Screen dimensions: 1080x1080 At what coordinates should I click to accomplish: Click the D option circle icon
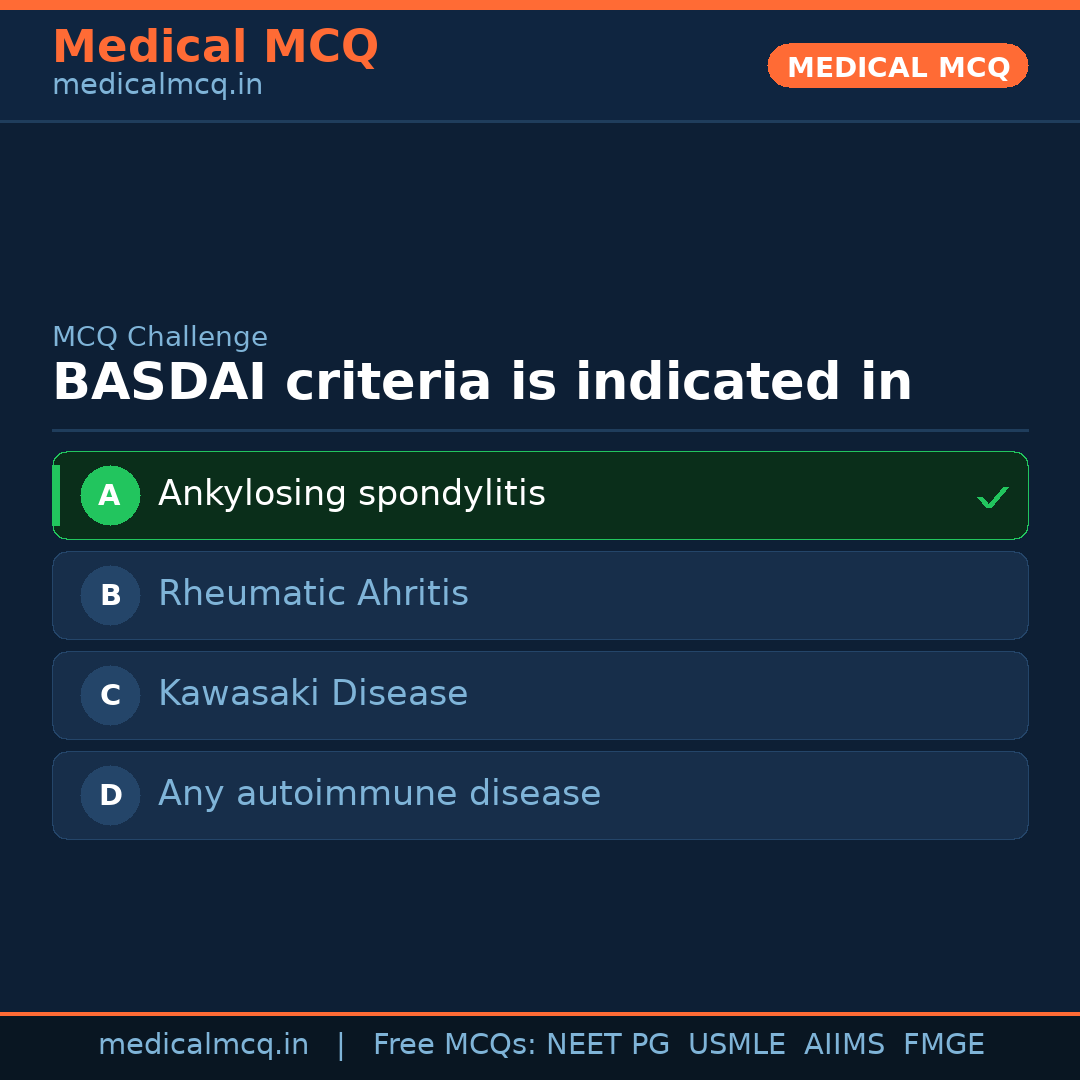[x=110, y=795]
